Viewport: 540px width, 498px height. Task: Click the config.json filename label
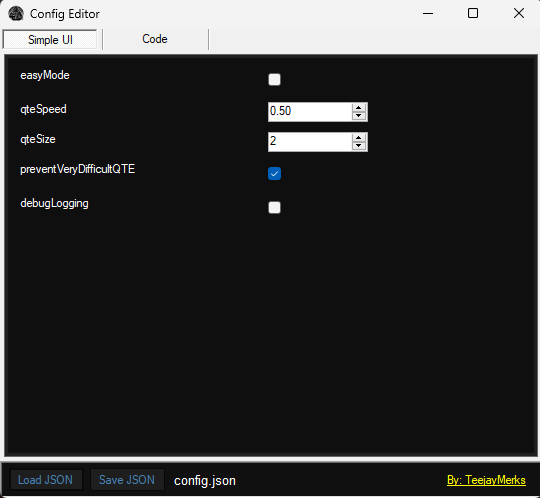205,481
